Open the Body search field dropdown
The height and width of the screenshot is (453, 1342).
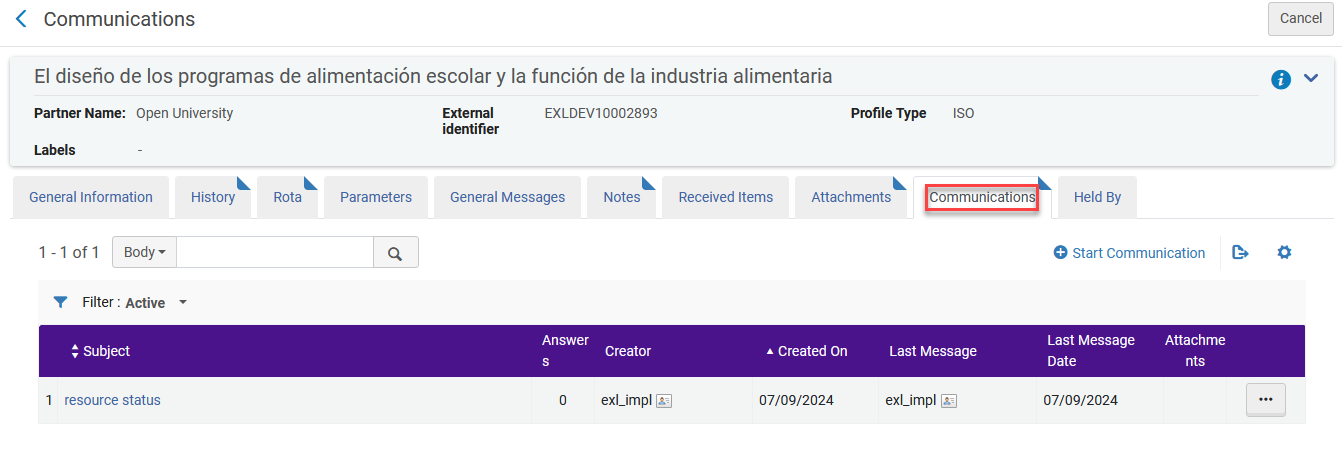click(x=145, y=253)
